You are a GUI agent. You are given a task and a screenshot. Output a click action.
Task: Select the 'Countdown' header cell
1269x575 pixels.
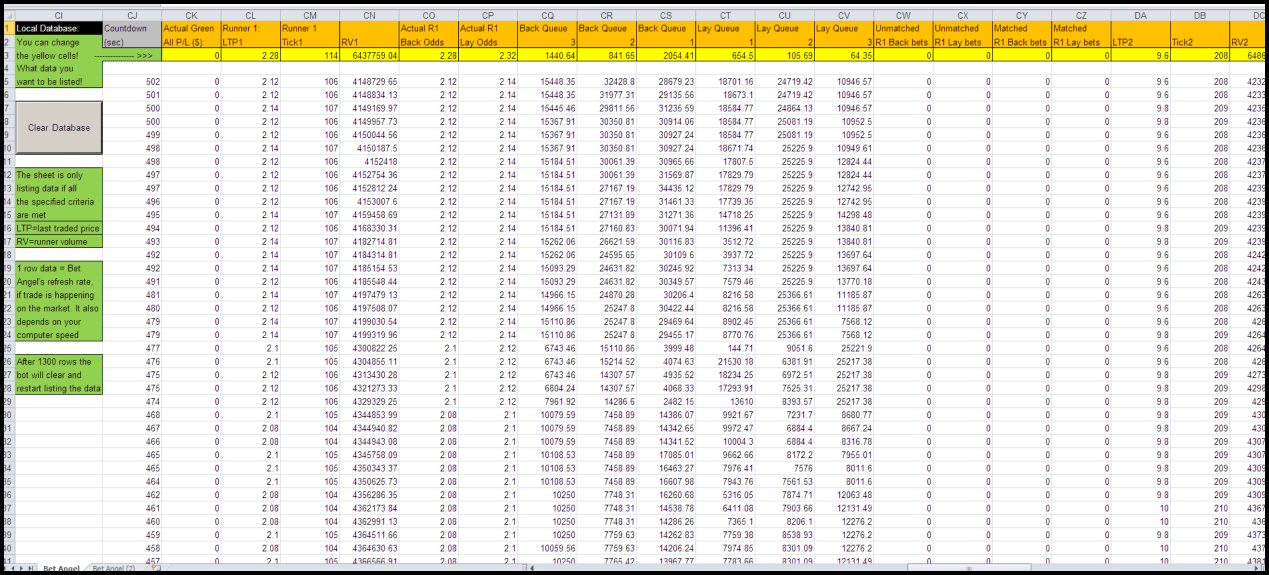tap(132, 28)
